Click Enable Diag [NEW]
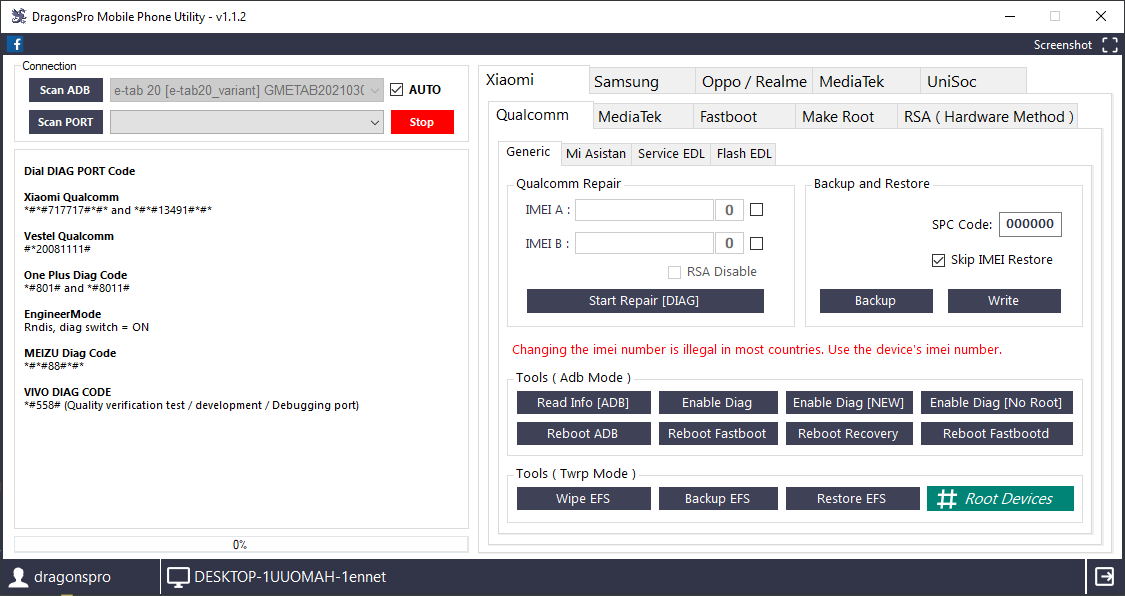Screen dimensions: 1125x596 pos(849,402)
